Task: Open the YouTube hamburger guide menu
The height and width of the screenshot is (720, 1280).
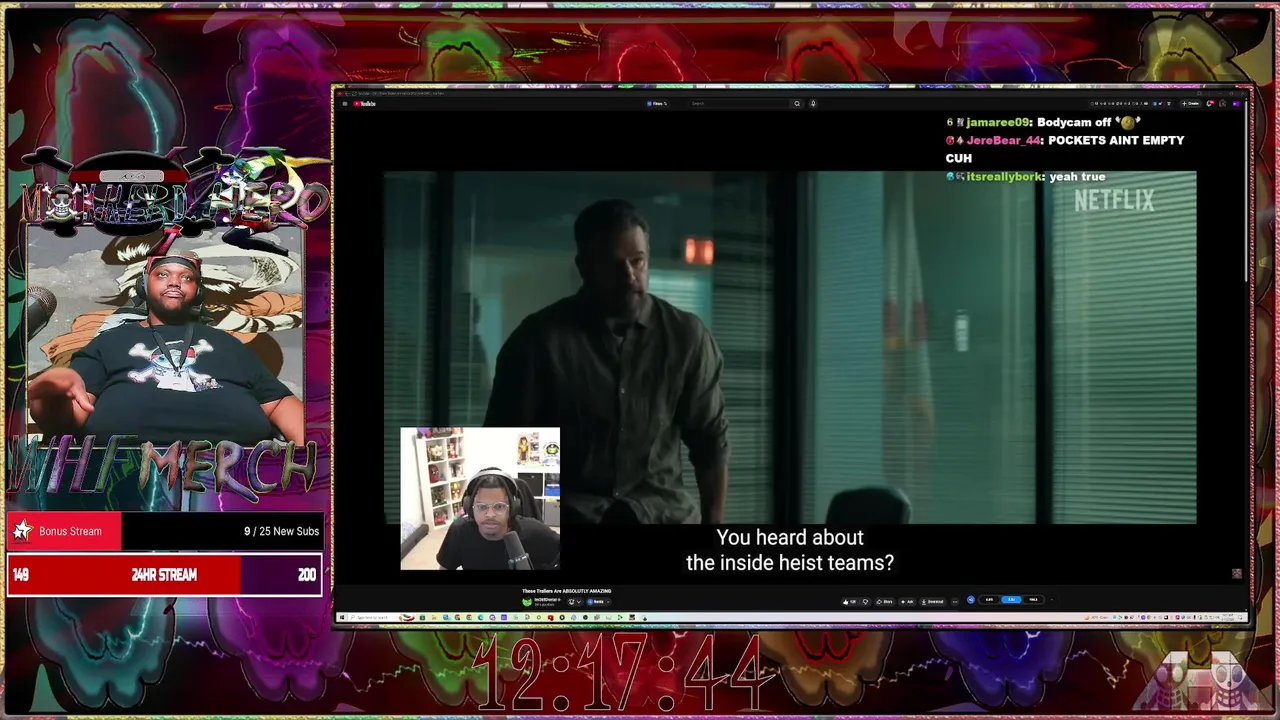Action: pyautogui.click(x=344, y=104)
